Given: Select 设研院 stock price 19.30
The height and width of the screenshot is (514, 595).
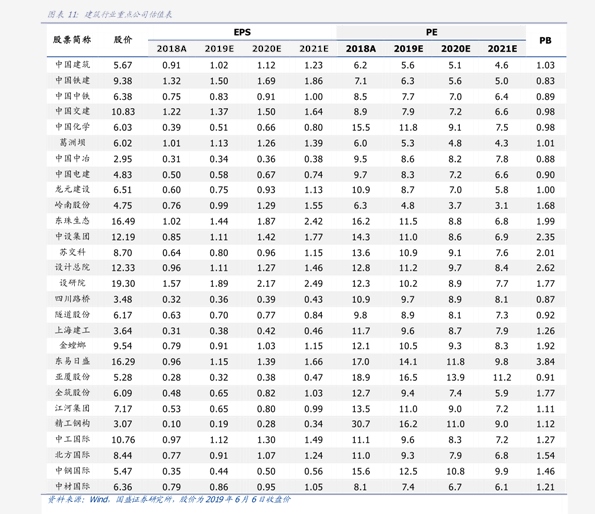Looking at the screenshot, I should [123, 284].
